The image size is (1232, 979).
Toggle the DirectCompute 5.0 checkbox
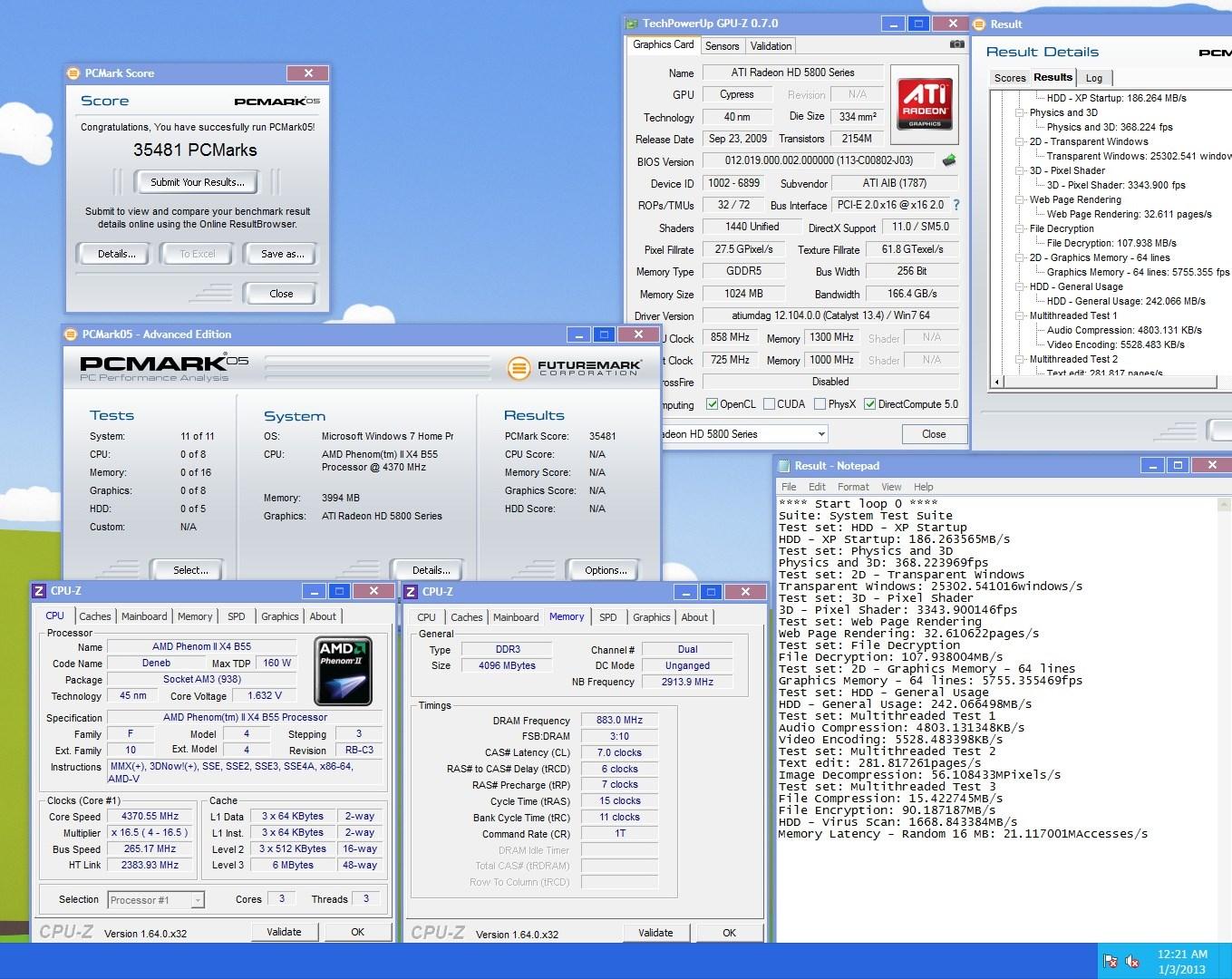pyautogui.click(x=869, y=404)
